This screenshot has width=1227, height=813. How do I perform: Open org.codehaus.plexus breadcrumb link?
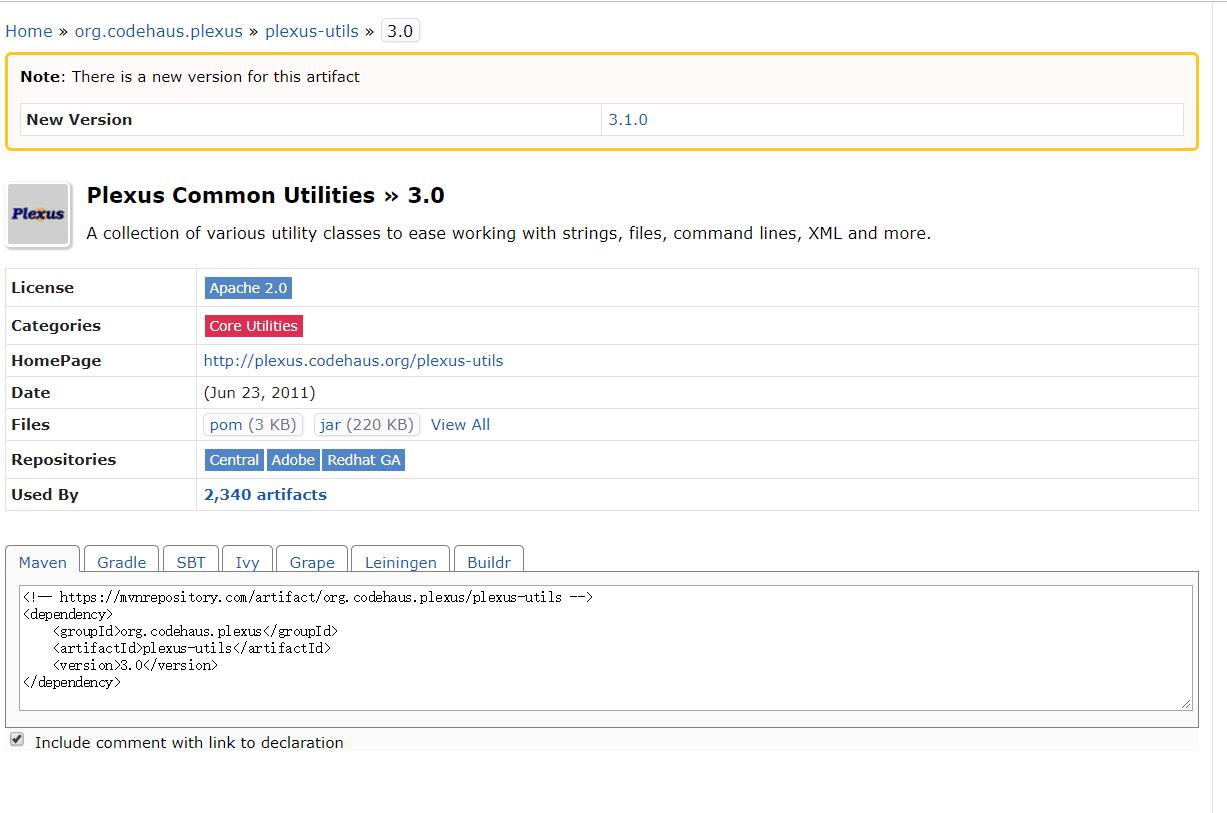159,31
